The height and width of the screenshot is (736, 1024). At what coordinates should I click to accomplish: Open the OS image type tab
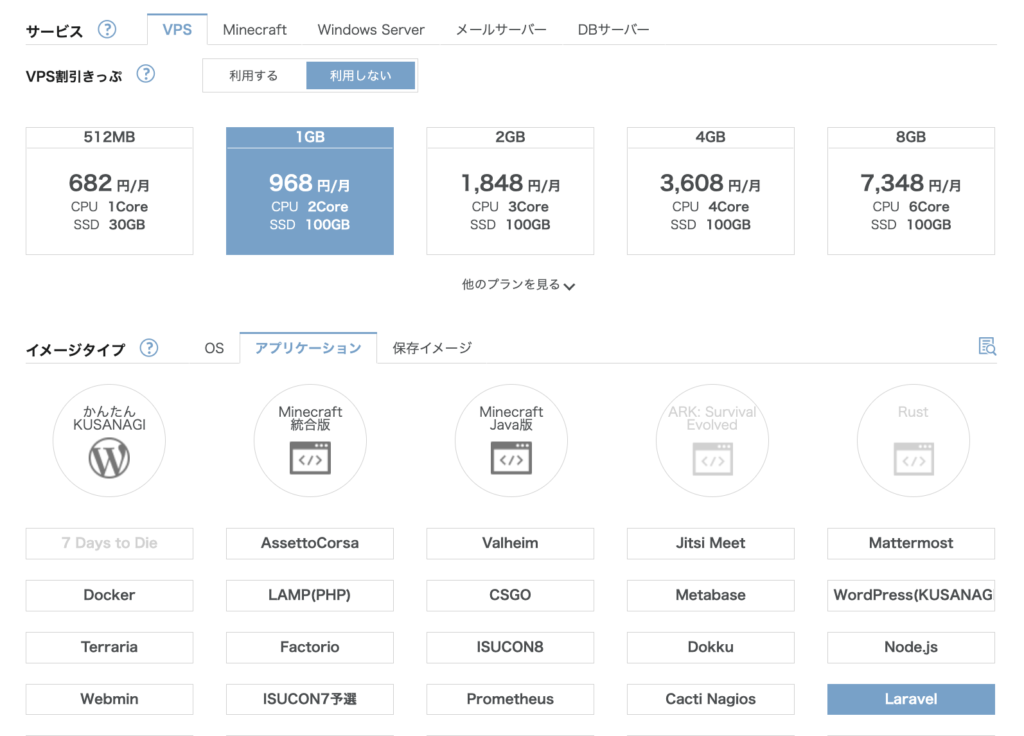point(214,348)
